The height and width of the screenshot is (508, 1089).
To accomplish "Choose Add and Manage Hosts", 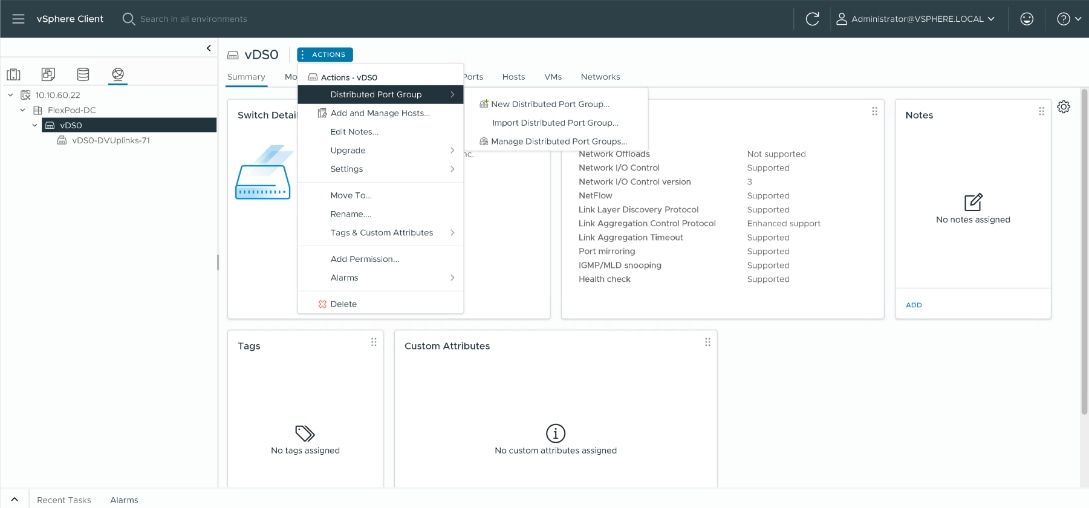I will tap(381, 113).
